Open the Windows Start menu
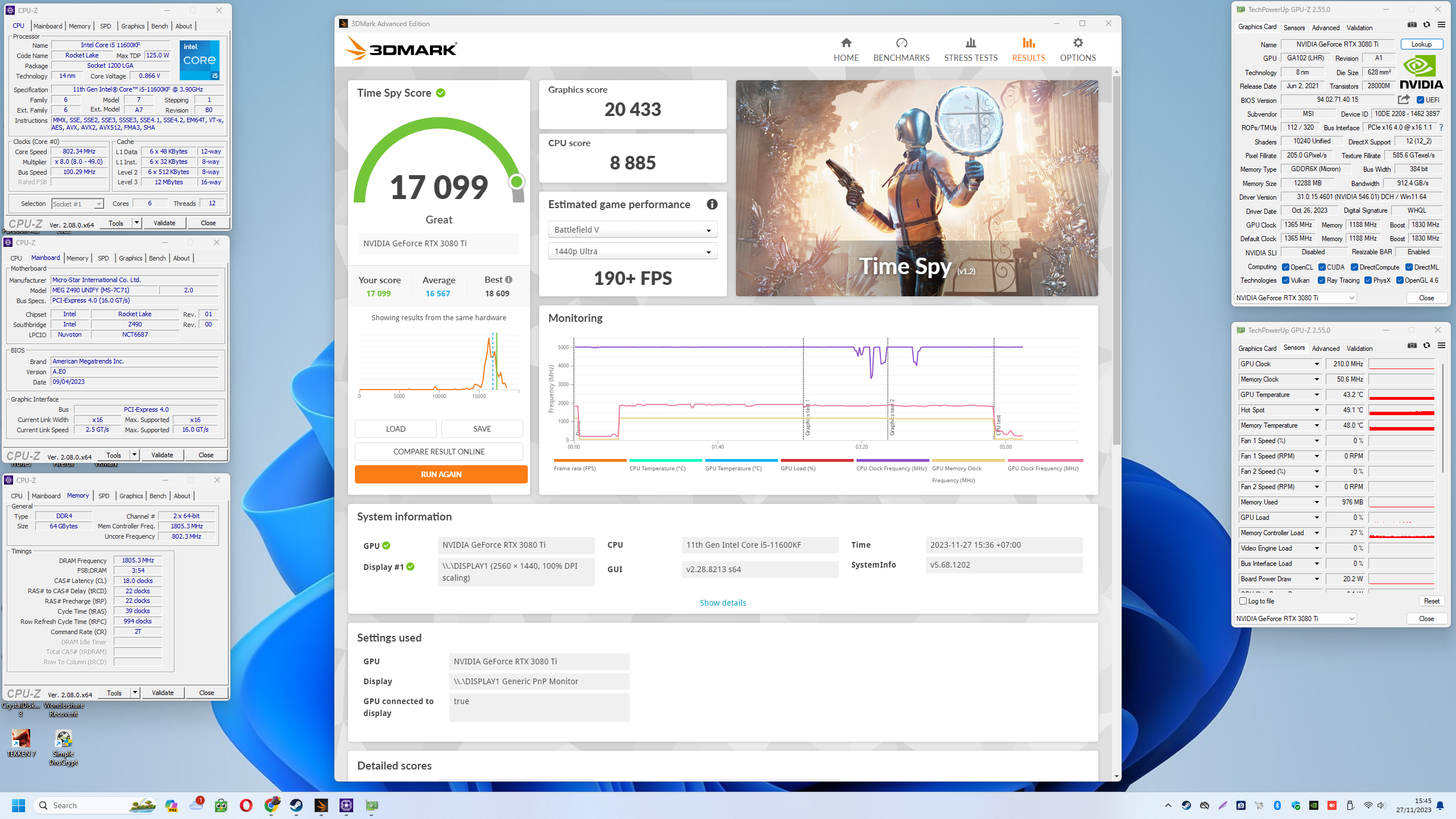 [x=18, y=805]
